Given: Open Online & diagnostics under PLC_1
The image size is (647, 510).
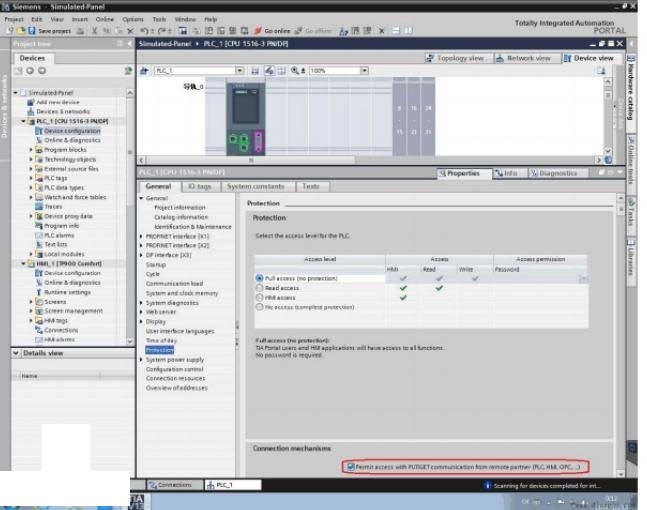Looking at the screenshot, I should coord(70,140).
